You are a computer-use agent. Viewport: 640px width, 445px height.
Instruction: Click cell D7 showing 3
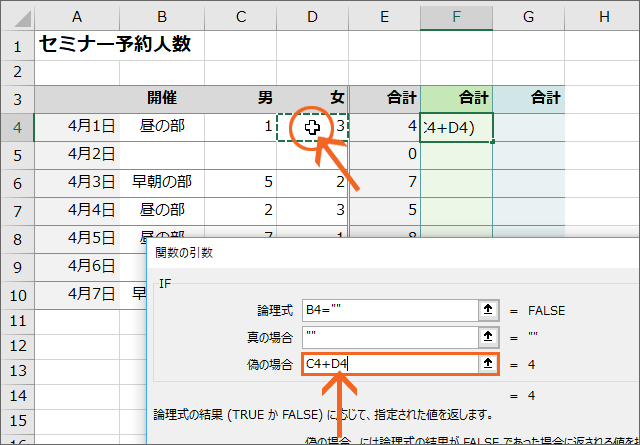(312, 211)
